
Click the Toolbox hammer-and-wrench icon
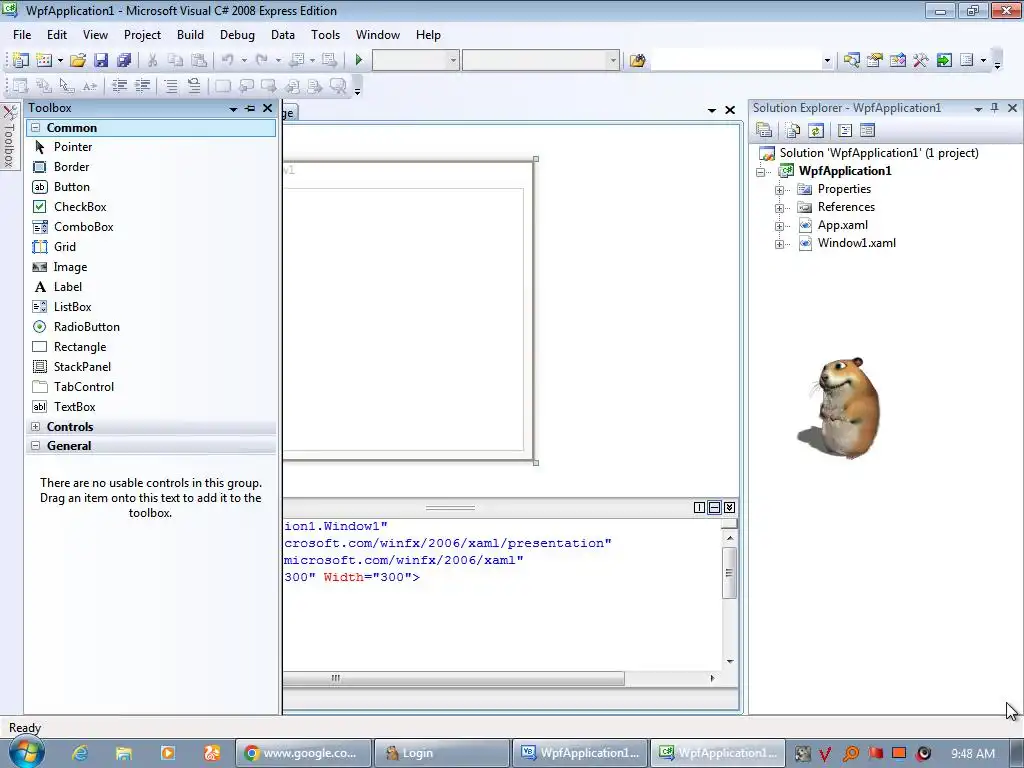click(x=921, y=60)
